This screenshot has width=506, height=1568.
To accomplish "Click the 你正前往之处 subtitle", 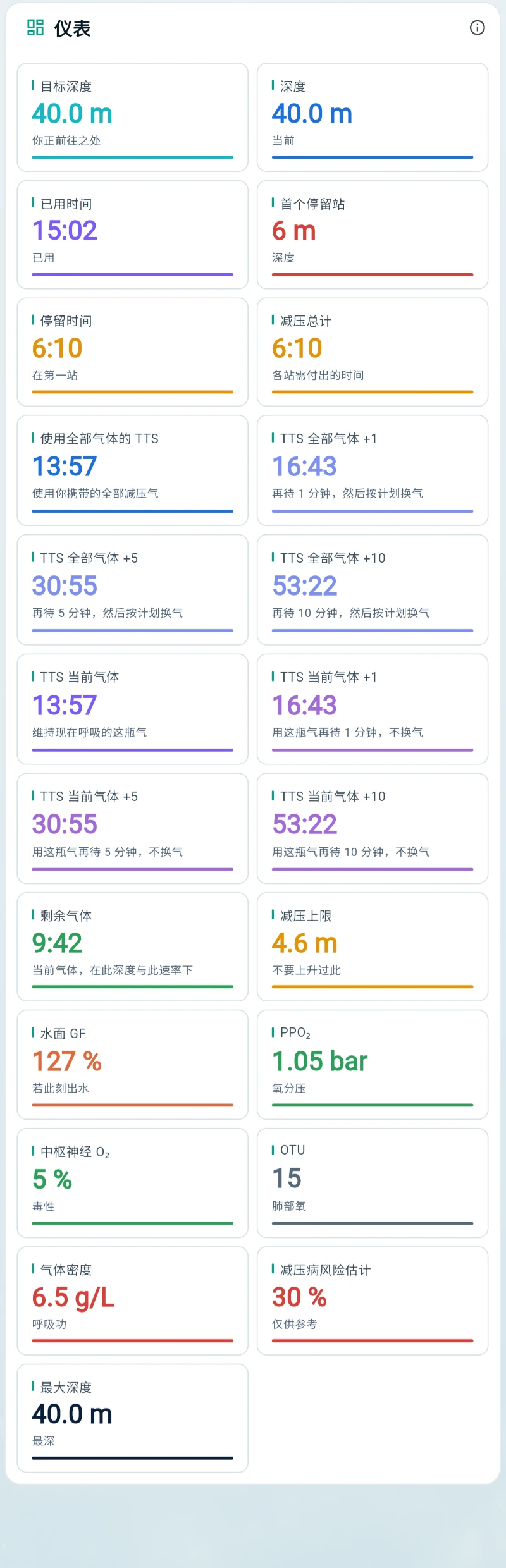I will point(66,140).
